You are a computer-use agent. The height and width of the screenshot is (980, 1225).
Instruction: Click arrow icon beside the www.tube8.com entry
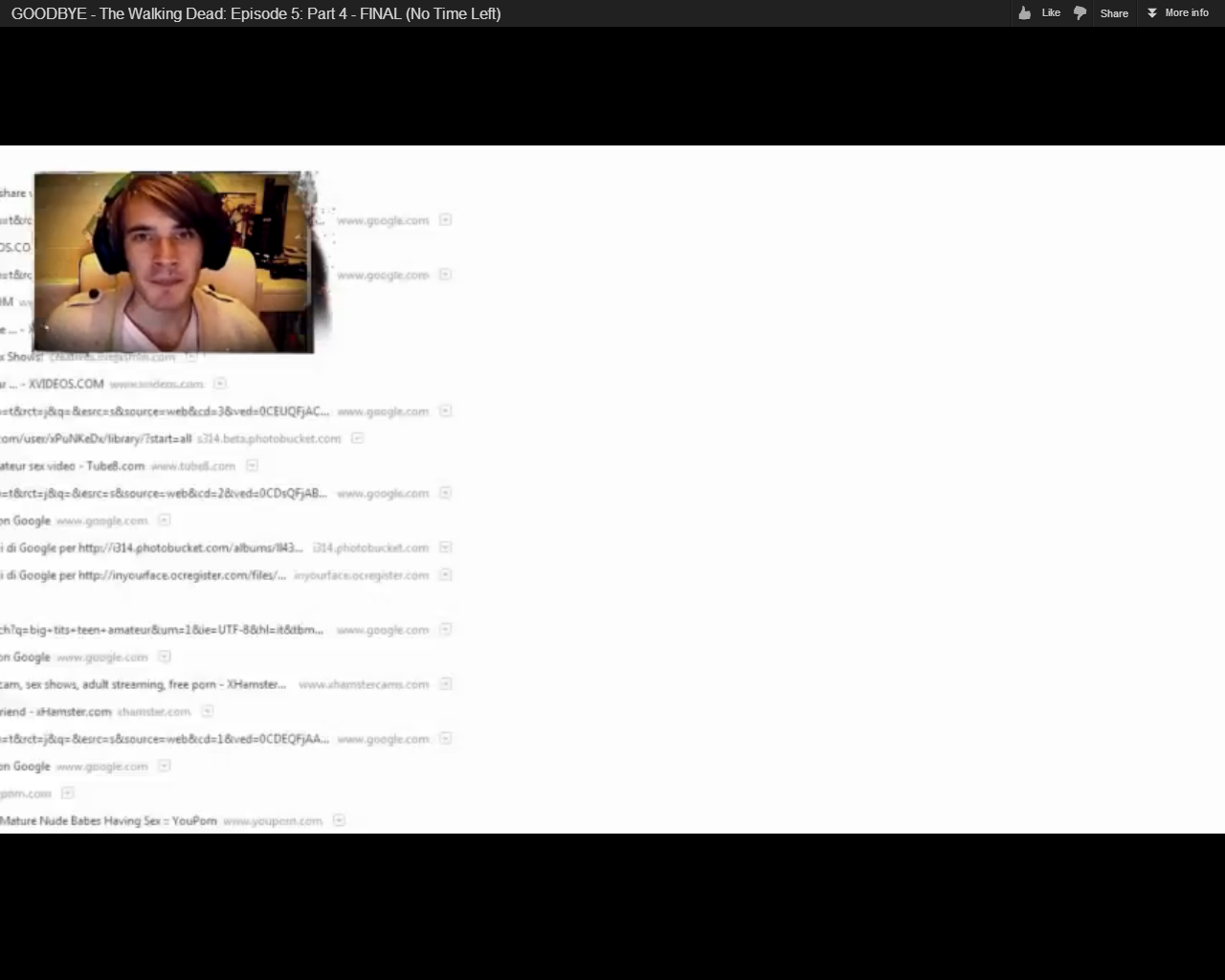(252, 466)
